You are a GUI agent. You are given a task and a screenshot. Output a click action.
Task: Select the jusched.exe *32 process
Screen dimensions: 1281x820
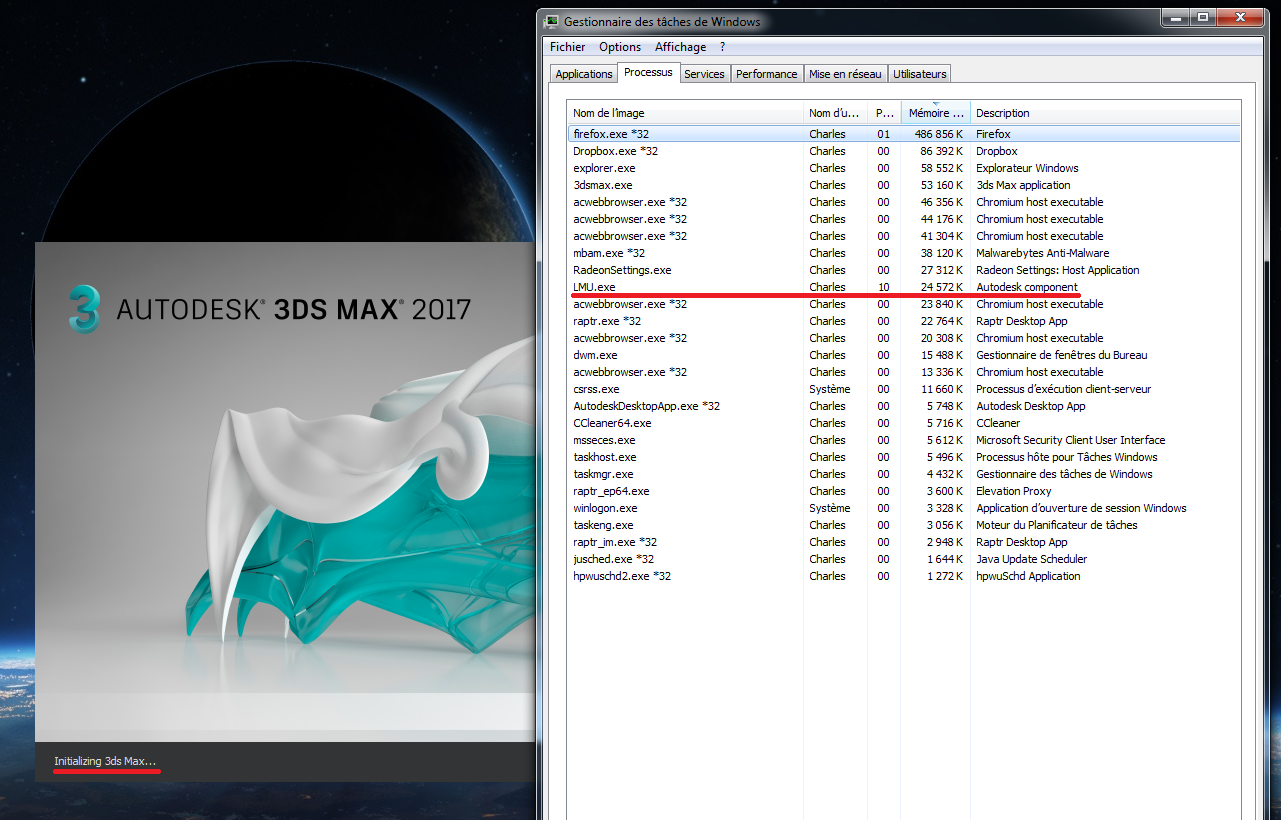tap(904, 559)
